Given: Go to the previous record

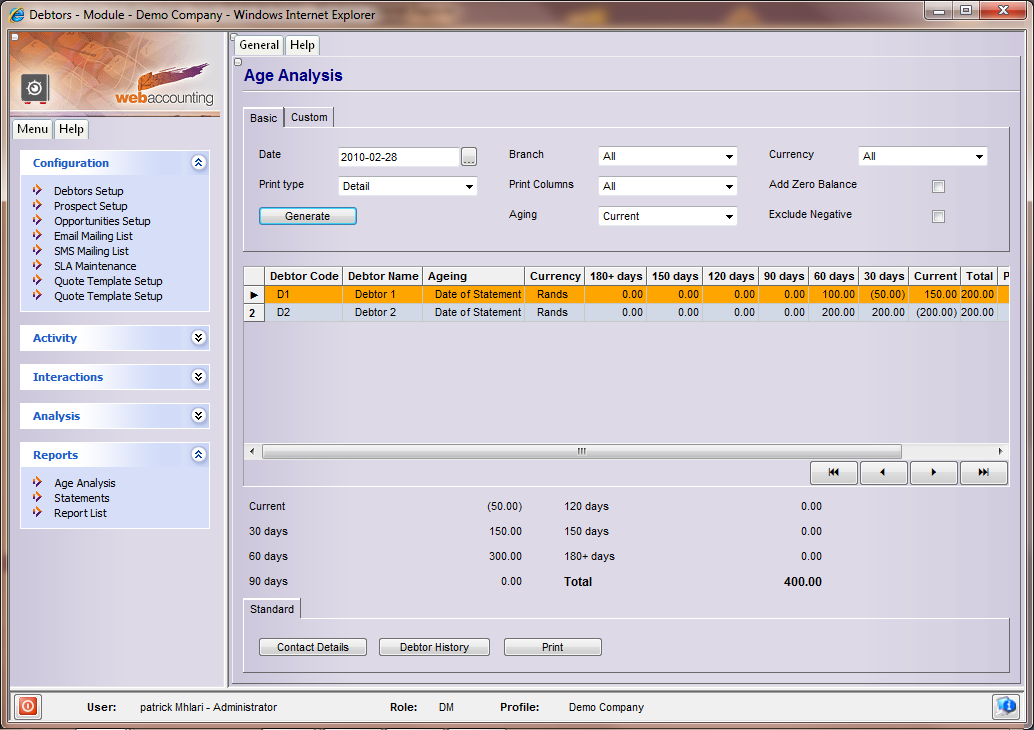Looking at the screenshot, I should (x=883, y=473).
